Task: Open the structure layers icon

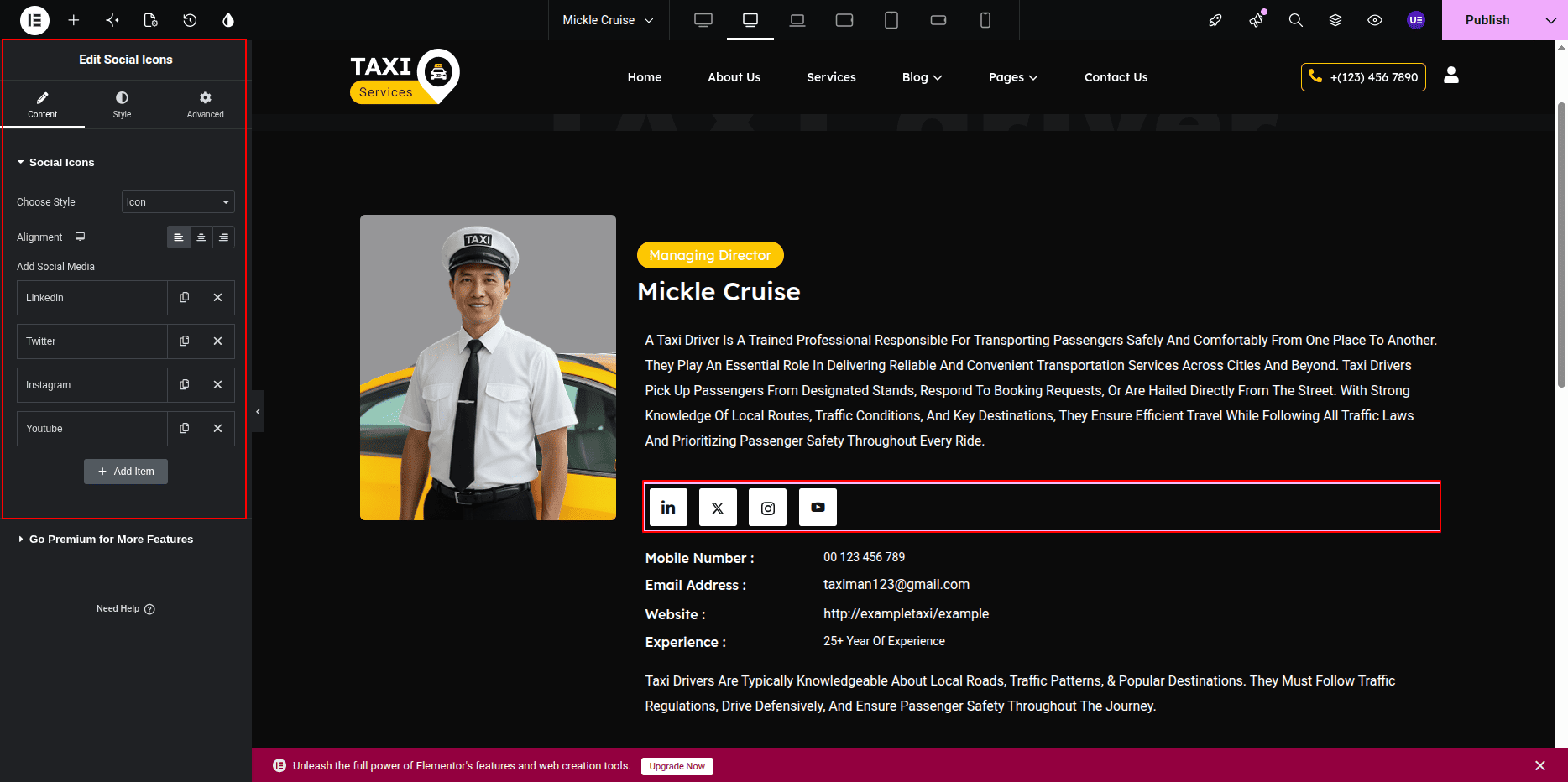Action: click(x=1335, y=20)
